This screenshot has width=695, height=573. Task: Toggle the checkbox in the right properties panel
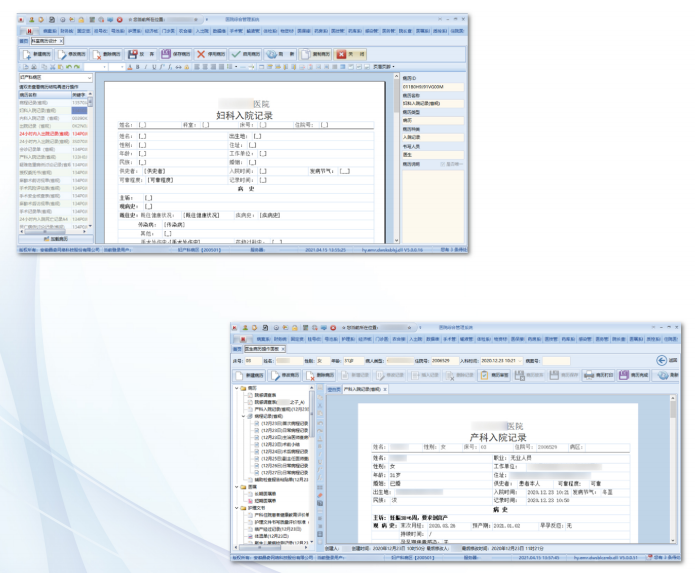442,164
